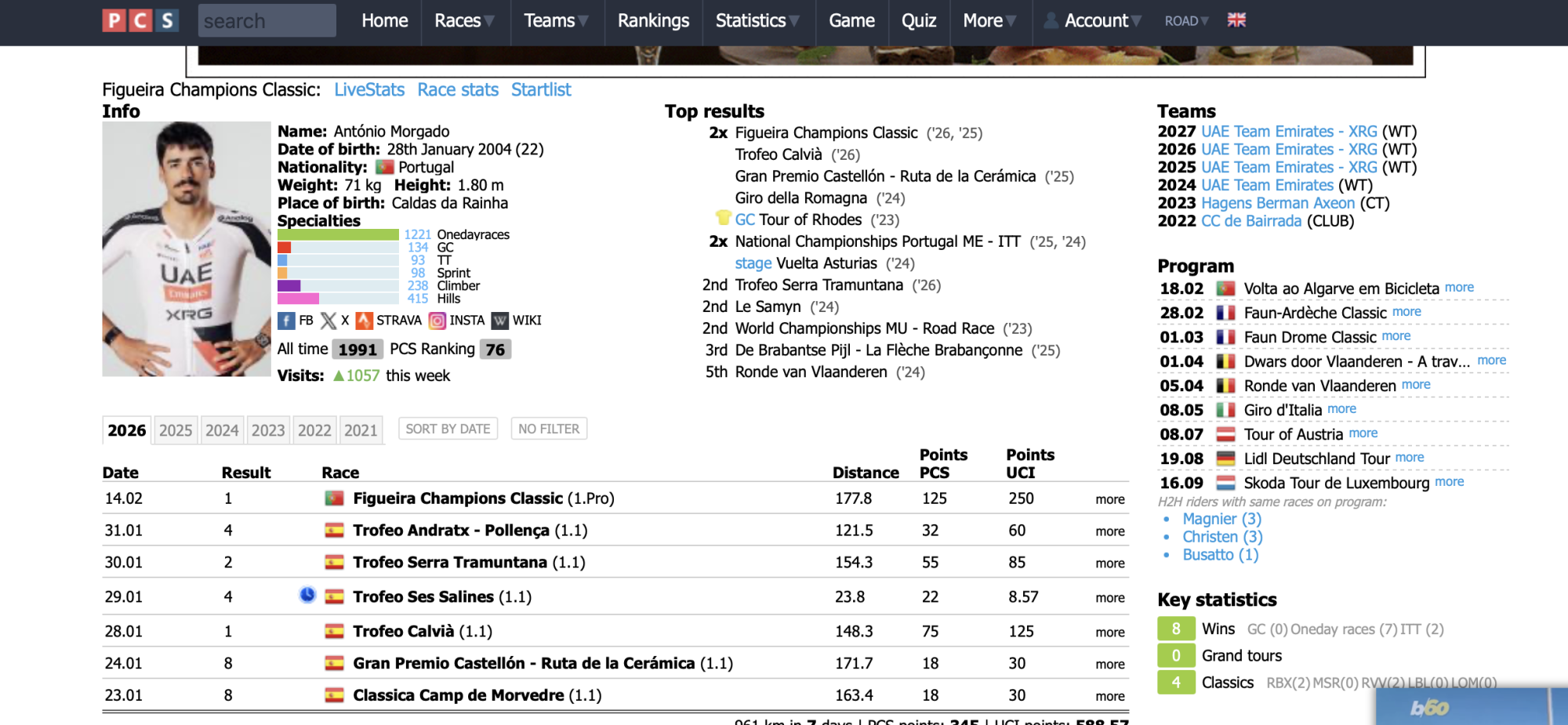
Task: Switch to the 2025 season tab
Action: 175,430
